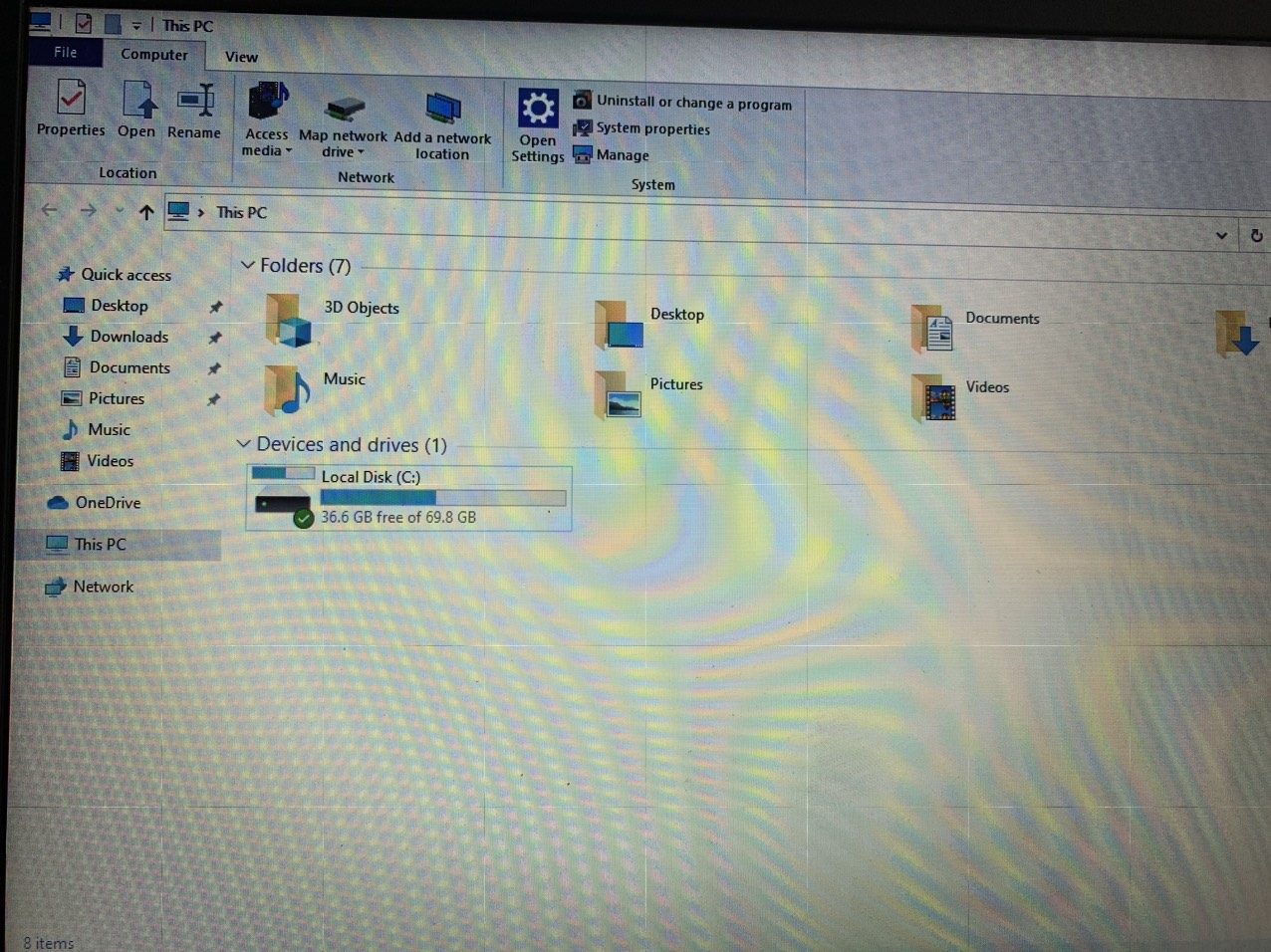
Task: Expand the address bar history dropdown
Action: 1221,236
